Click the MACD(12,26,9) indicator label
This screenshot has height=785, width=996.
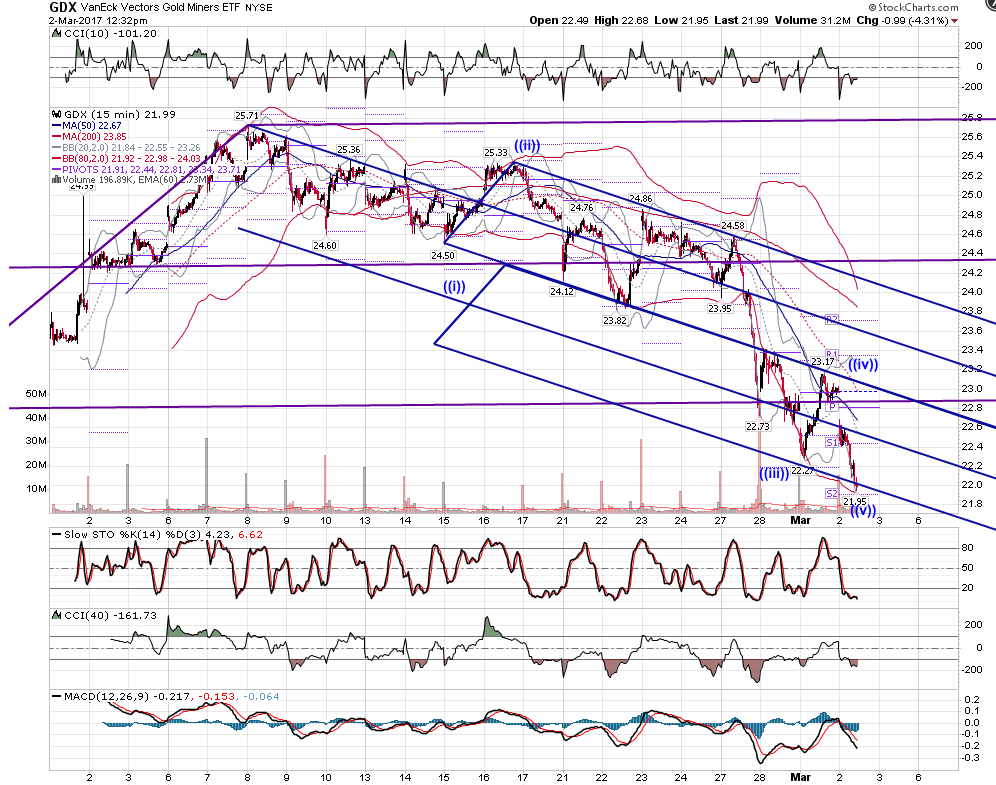pyautogui.click(x=107, y=697)
